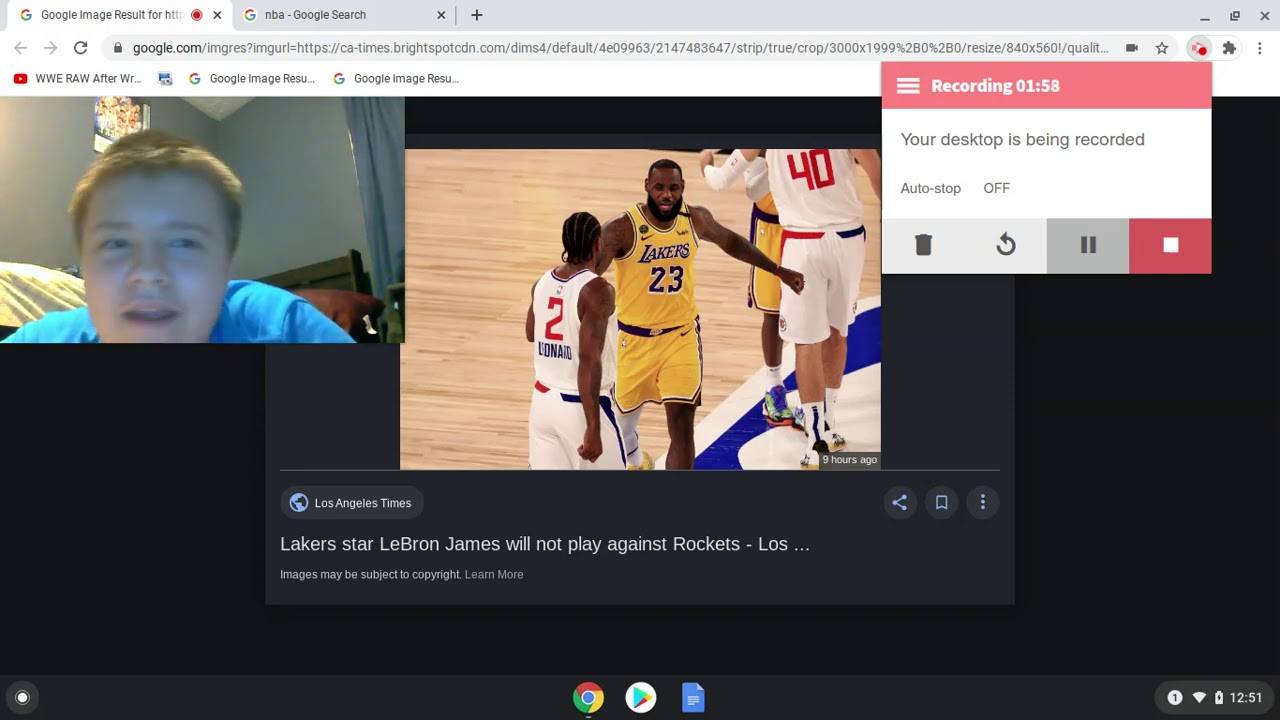Click the Los Angeles Times globe icon
1280x720 pixels.
click(x=298, y=503)
